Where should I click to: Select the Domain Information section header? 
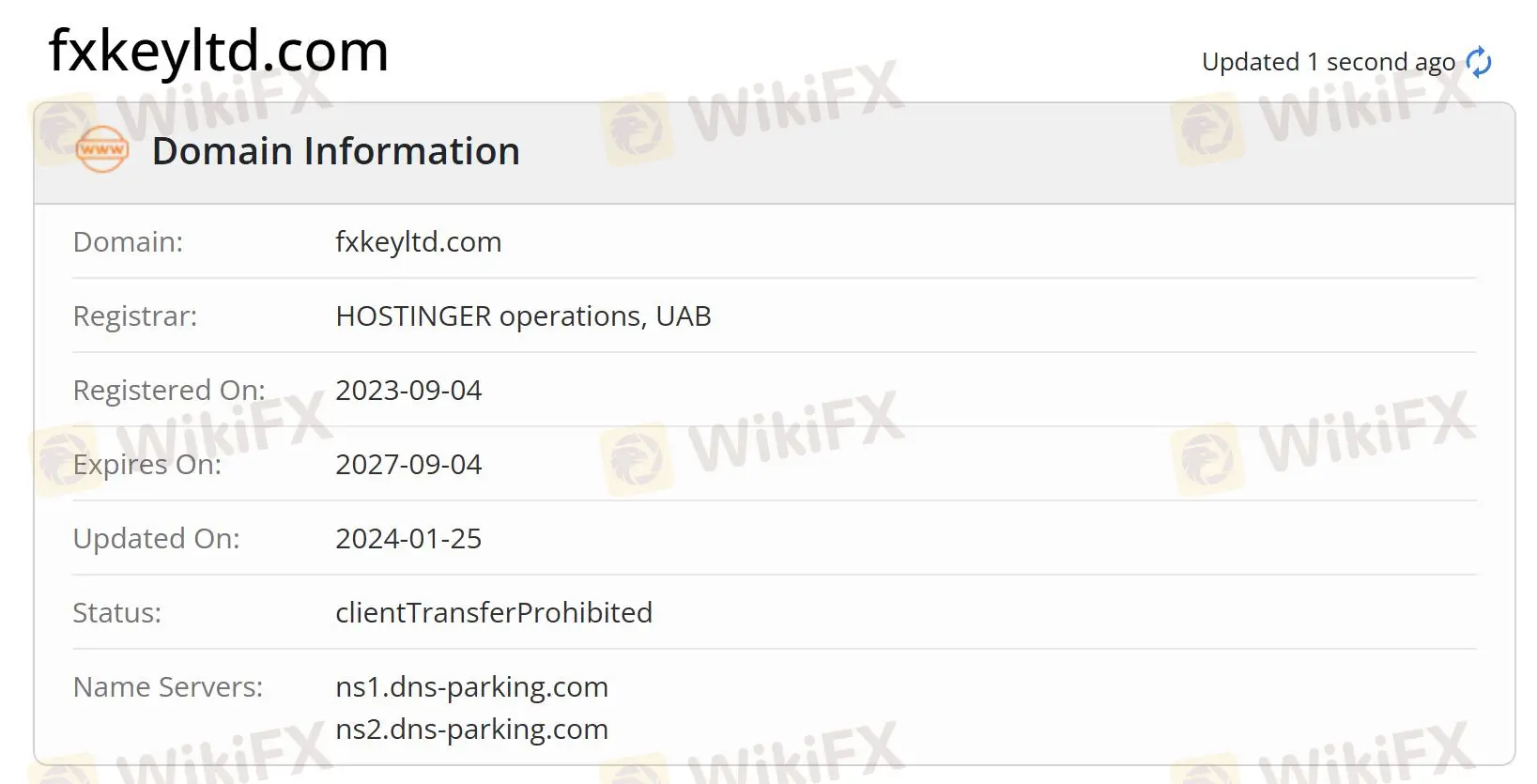tap(336, 150)
